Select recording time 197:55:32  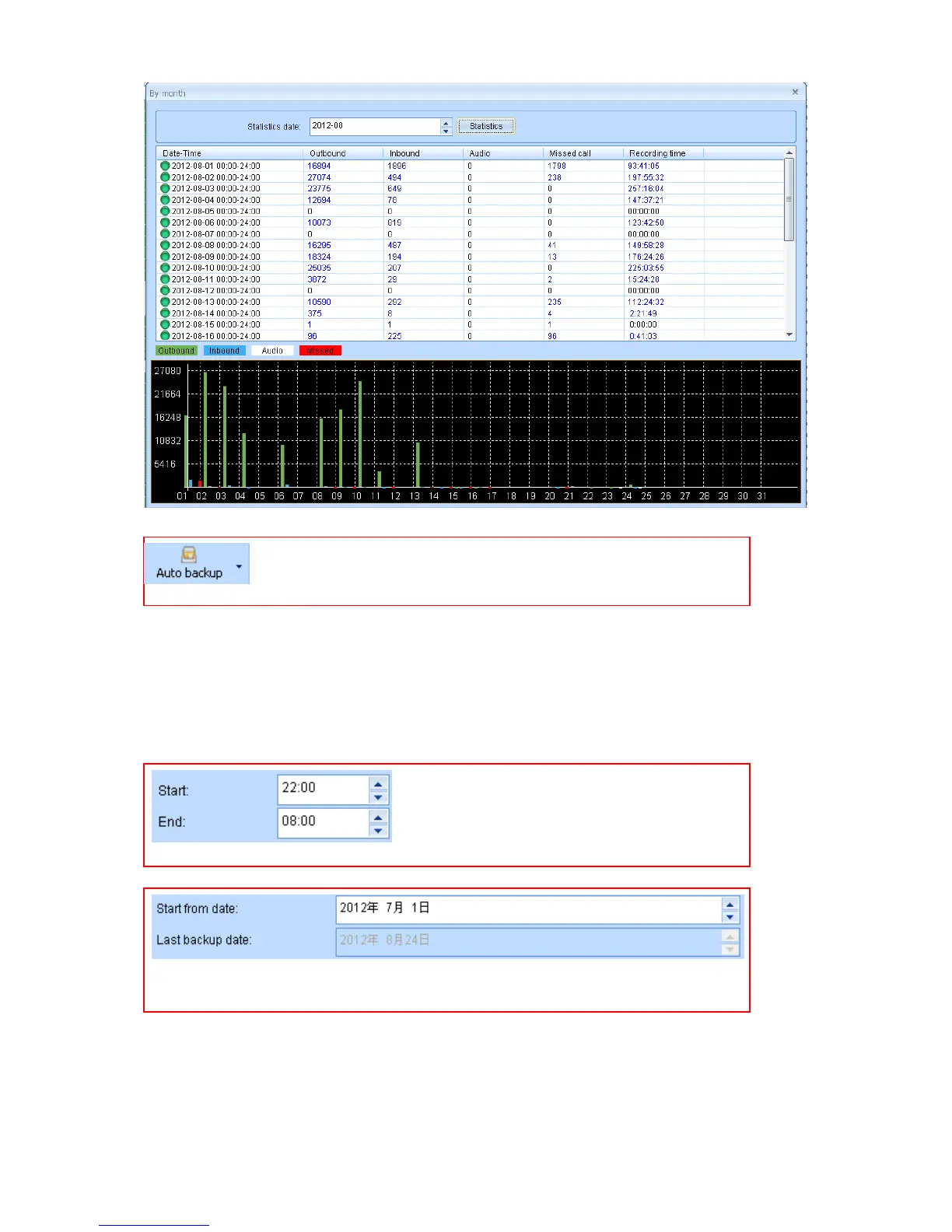tap(646, 177)
